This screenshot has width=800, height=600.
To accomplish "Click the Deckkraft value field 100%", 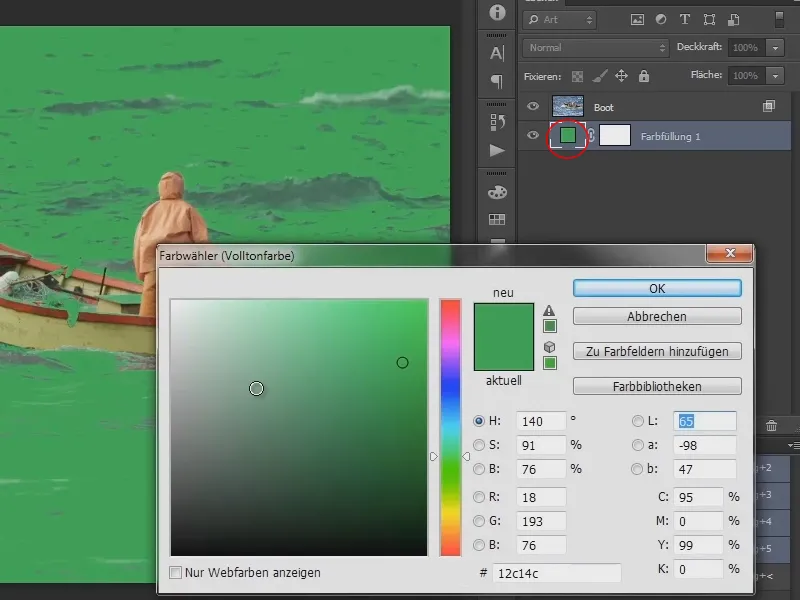I will click(x=746, y=47).
